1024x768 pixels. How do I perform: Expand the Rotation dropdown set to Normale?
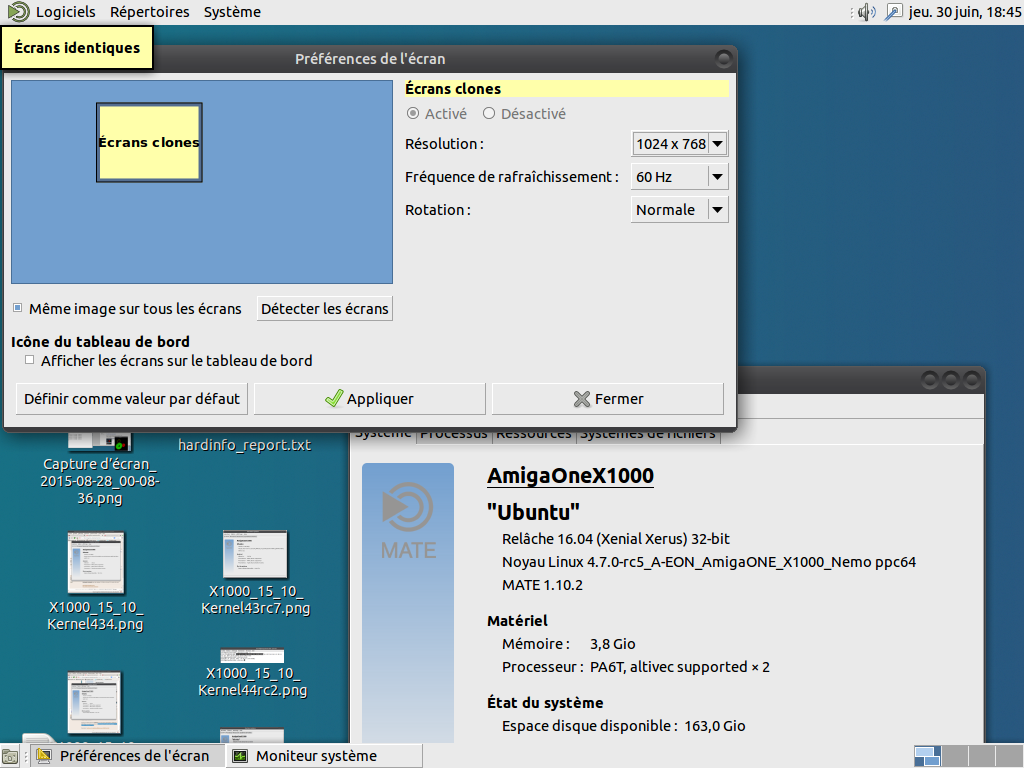click(680, 210)
